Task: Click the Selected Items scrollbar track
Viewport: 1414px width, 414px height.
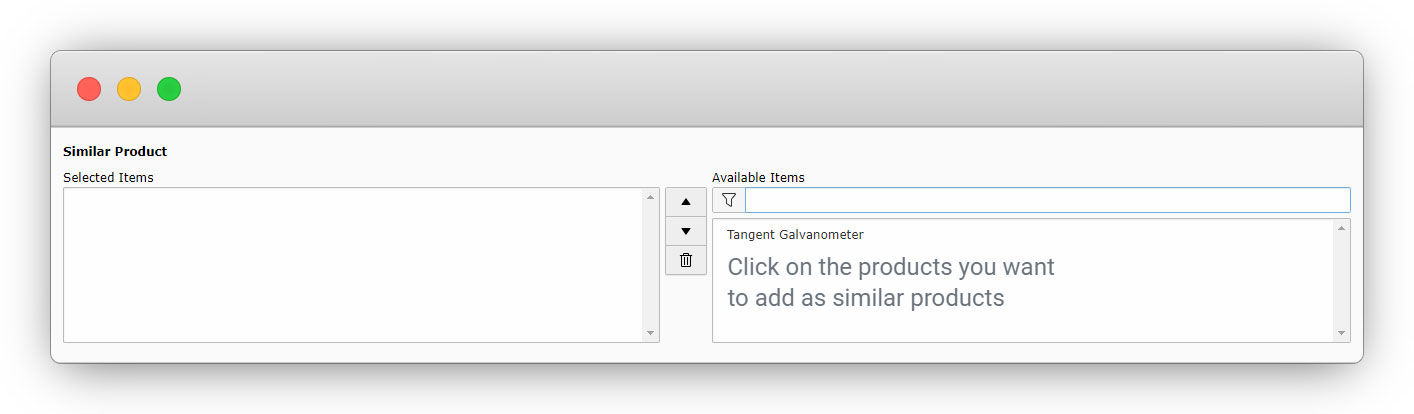Action: [650, 265]
